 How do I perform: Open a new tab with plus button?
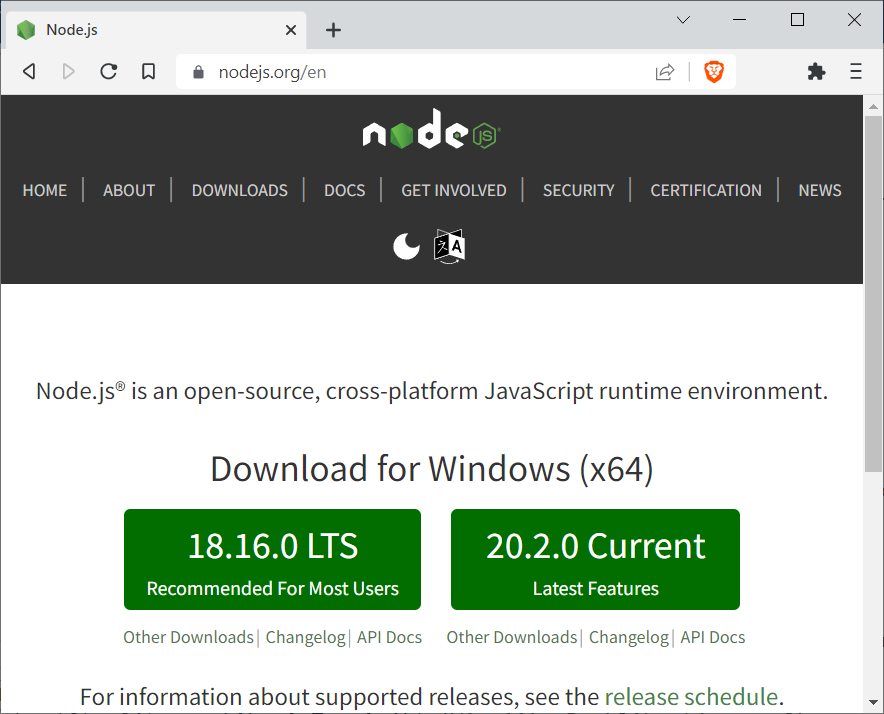pyautogui.click(x=334, y=30)
